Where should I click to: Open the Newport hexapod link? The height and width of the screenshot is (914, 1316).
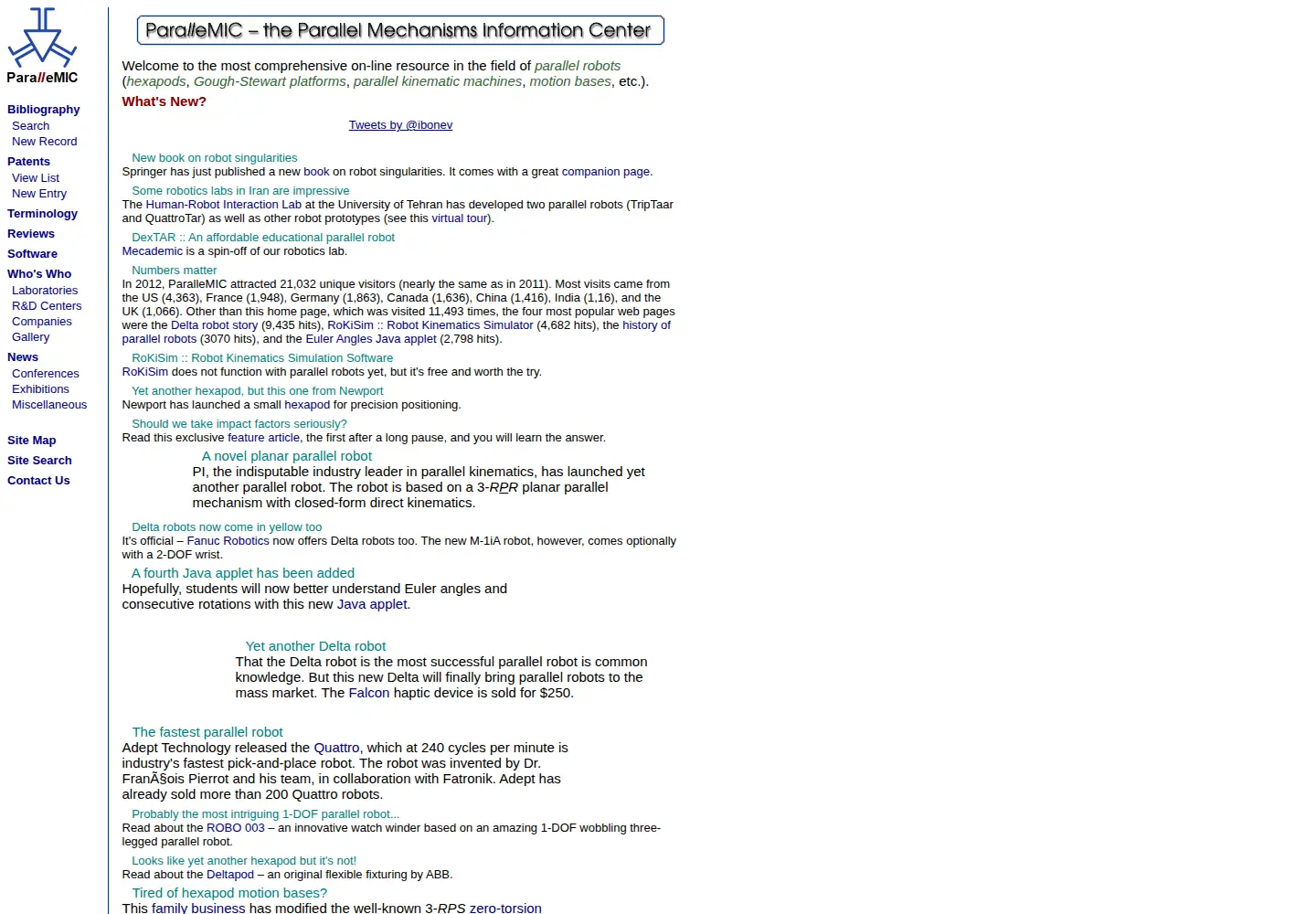pyautogui.click(x=307, y=405)
